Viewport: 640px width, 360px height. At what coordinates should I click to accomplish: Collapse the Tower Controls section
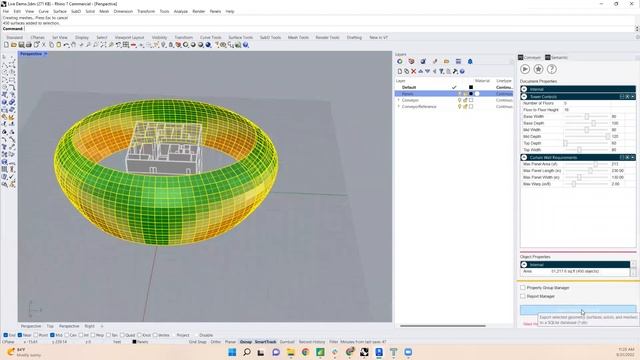click(524, 97)
